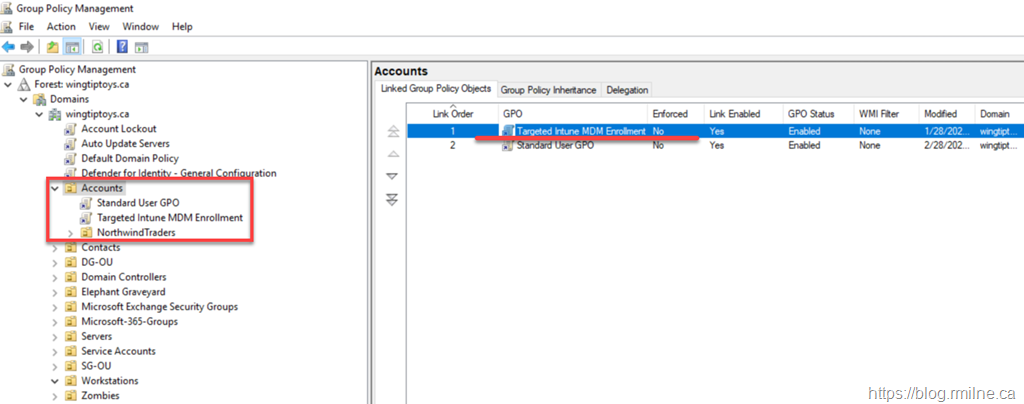Move link to bottom with double down arrow
This screenshot has width=1024, height=404.
click(392, 199)
